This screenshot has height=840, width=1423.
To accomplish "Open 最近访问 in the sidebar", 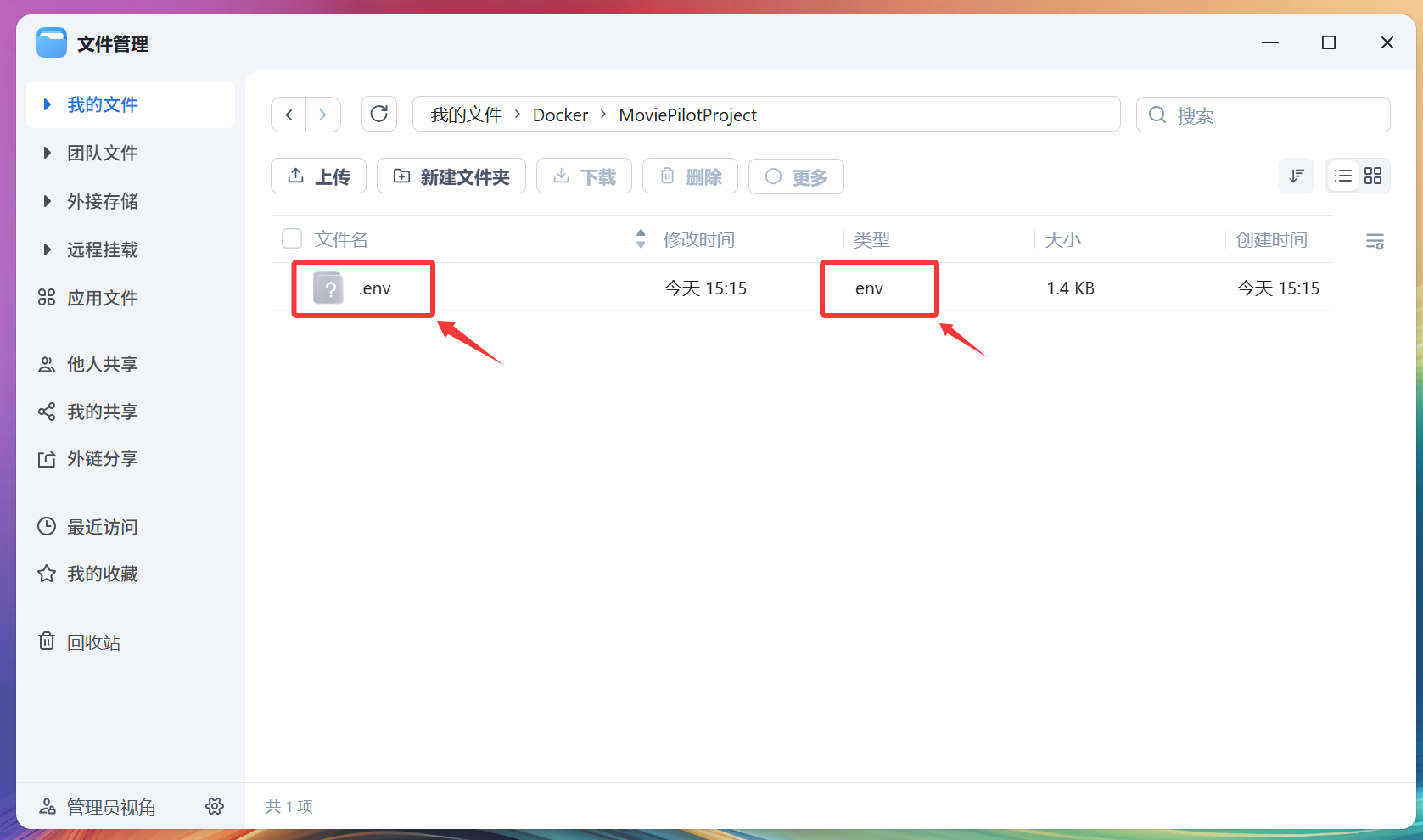I will pos(102,527).
